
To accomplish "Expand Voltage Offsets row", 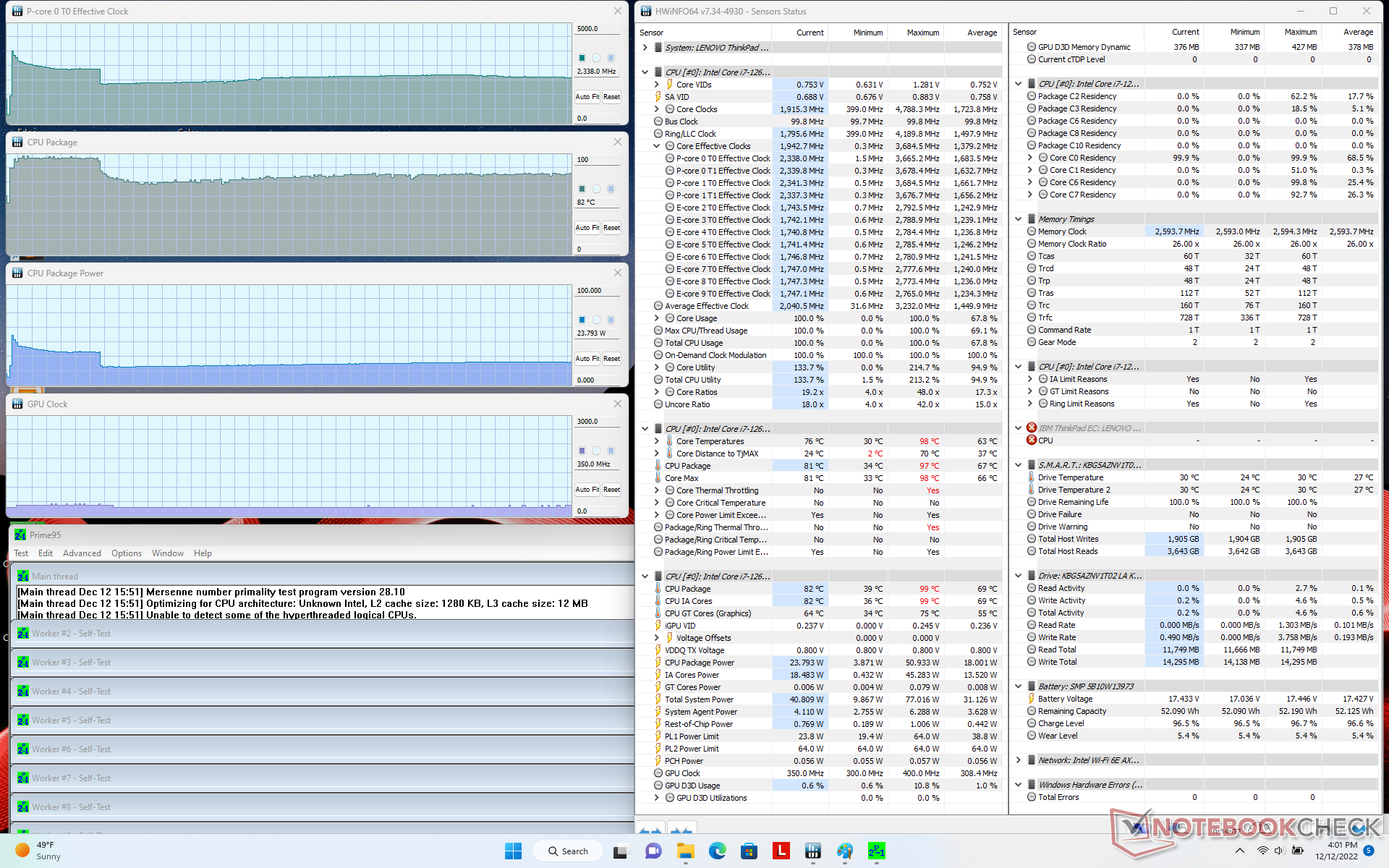I will [x=656, y=638].
